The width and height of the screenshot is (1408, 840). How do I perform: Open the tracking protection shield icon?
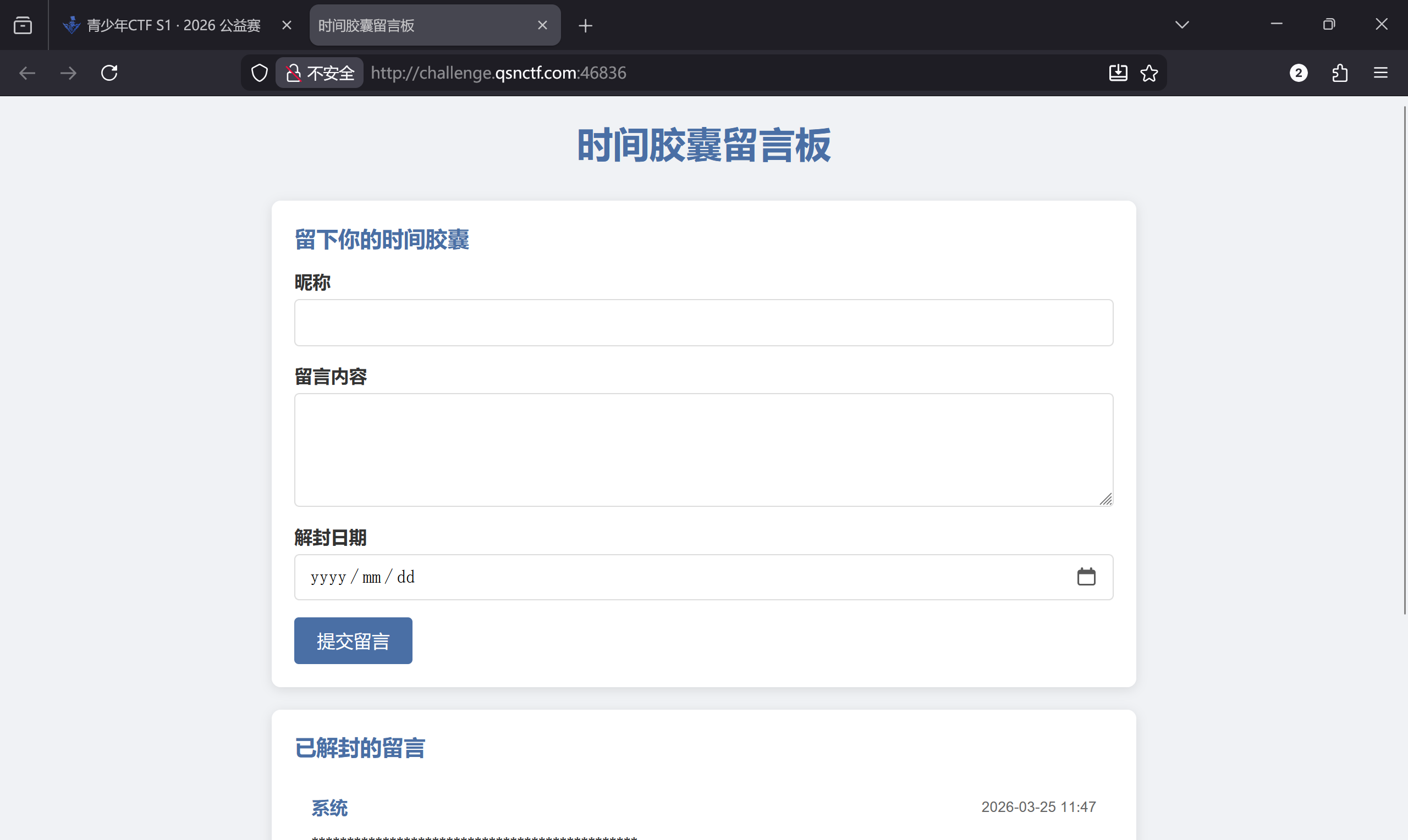point(259,73)
